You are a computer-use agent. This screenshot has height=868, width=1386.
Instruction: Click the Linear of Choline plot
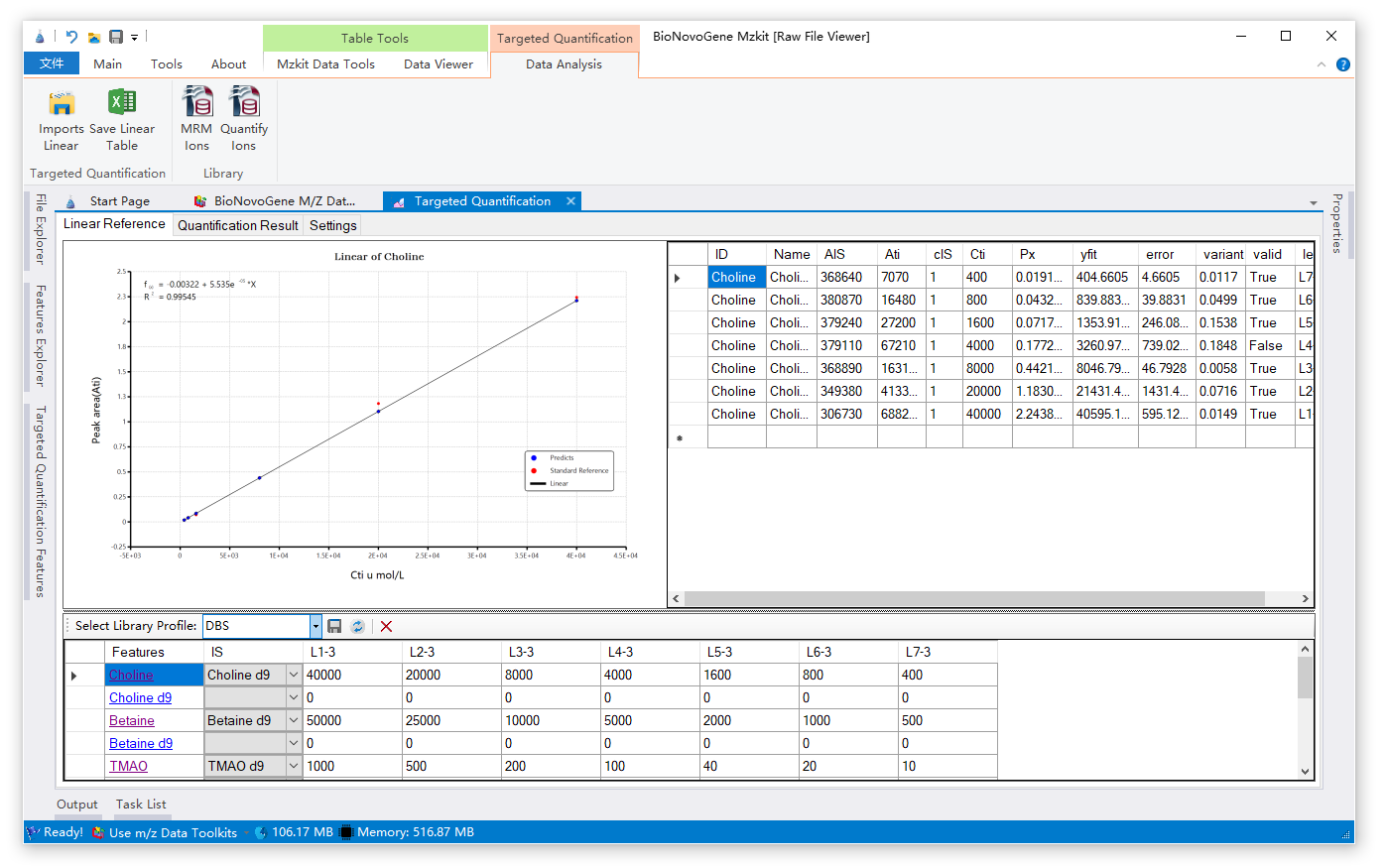click(365, 424)
